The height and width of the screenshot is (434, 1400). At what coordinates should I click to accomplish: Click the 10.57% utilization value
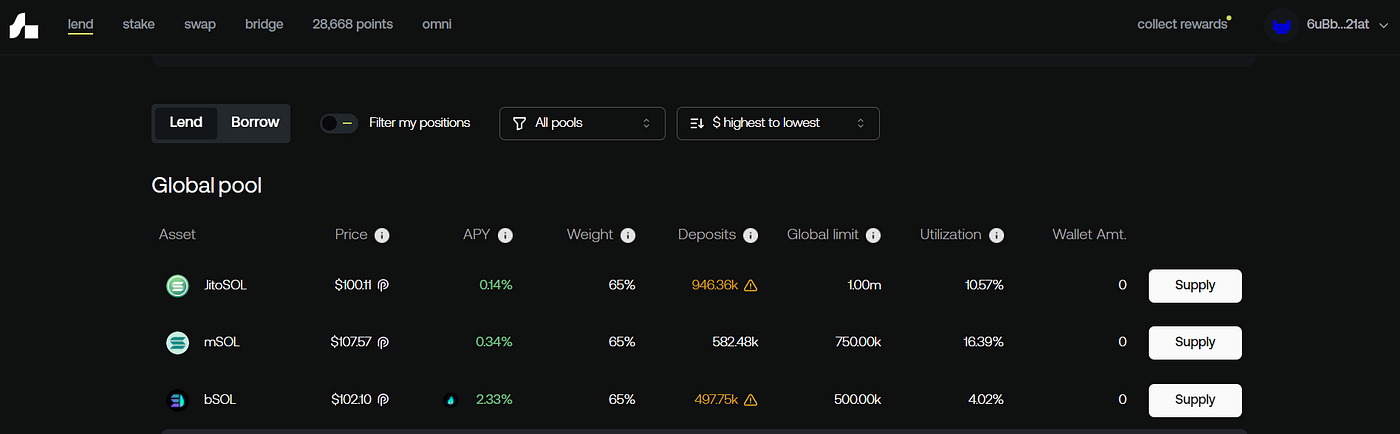point(984,285)
